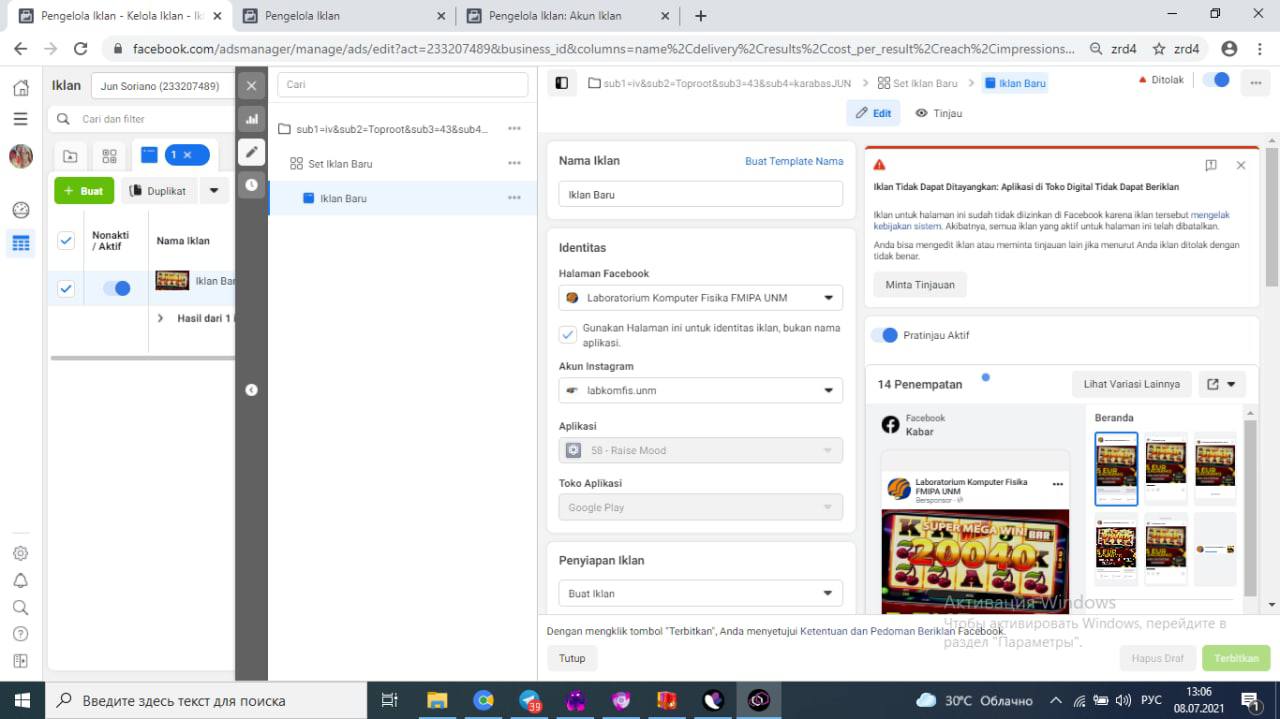
Task: Open the chart performance view icon
Action: pos(251,119)
